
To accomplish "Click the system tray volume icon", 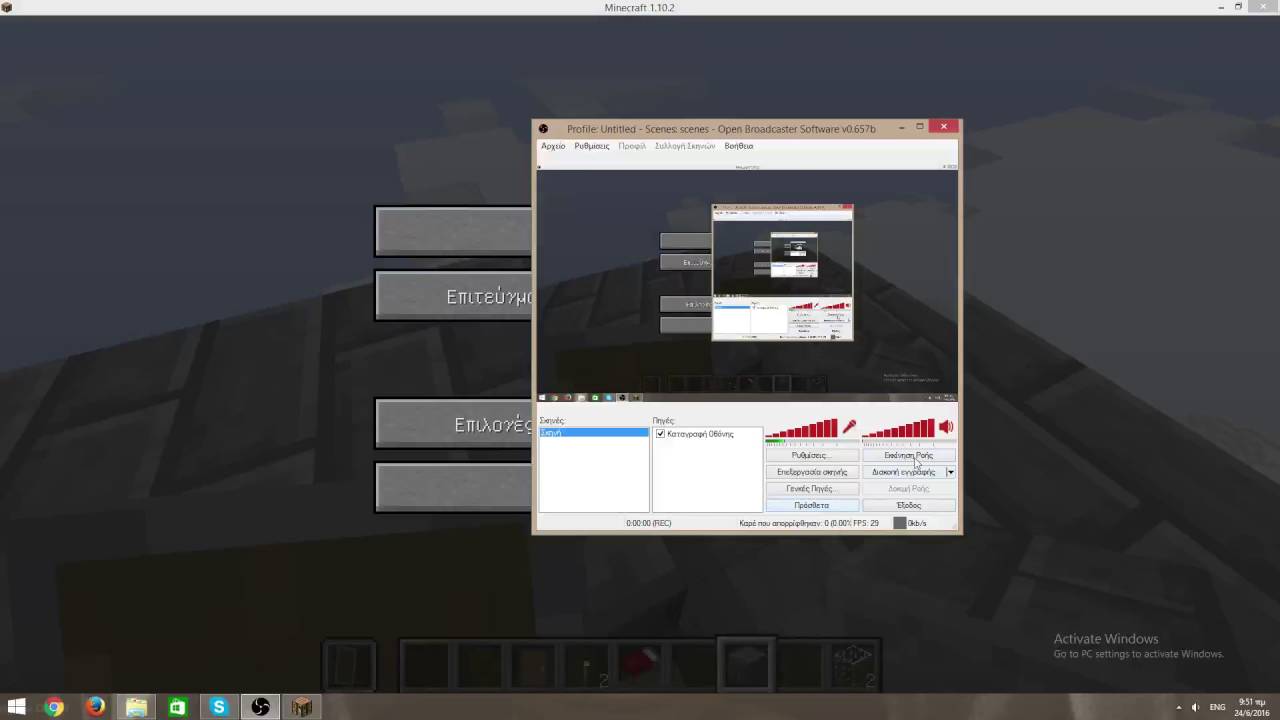I will [x=1195, y=707].
